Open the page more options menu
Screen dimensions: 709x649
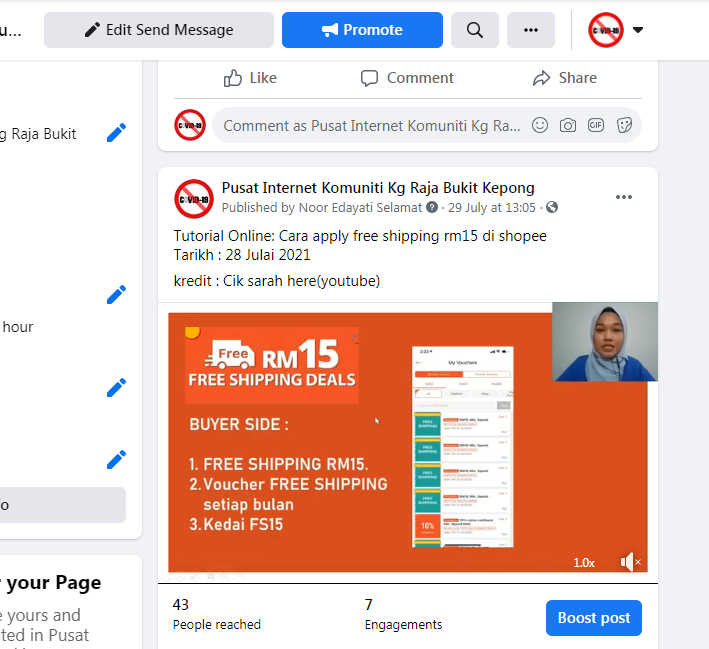pos(530,30)
